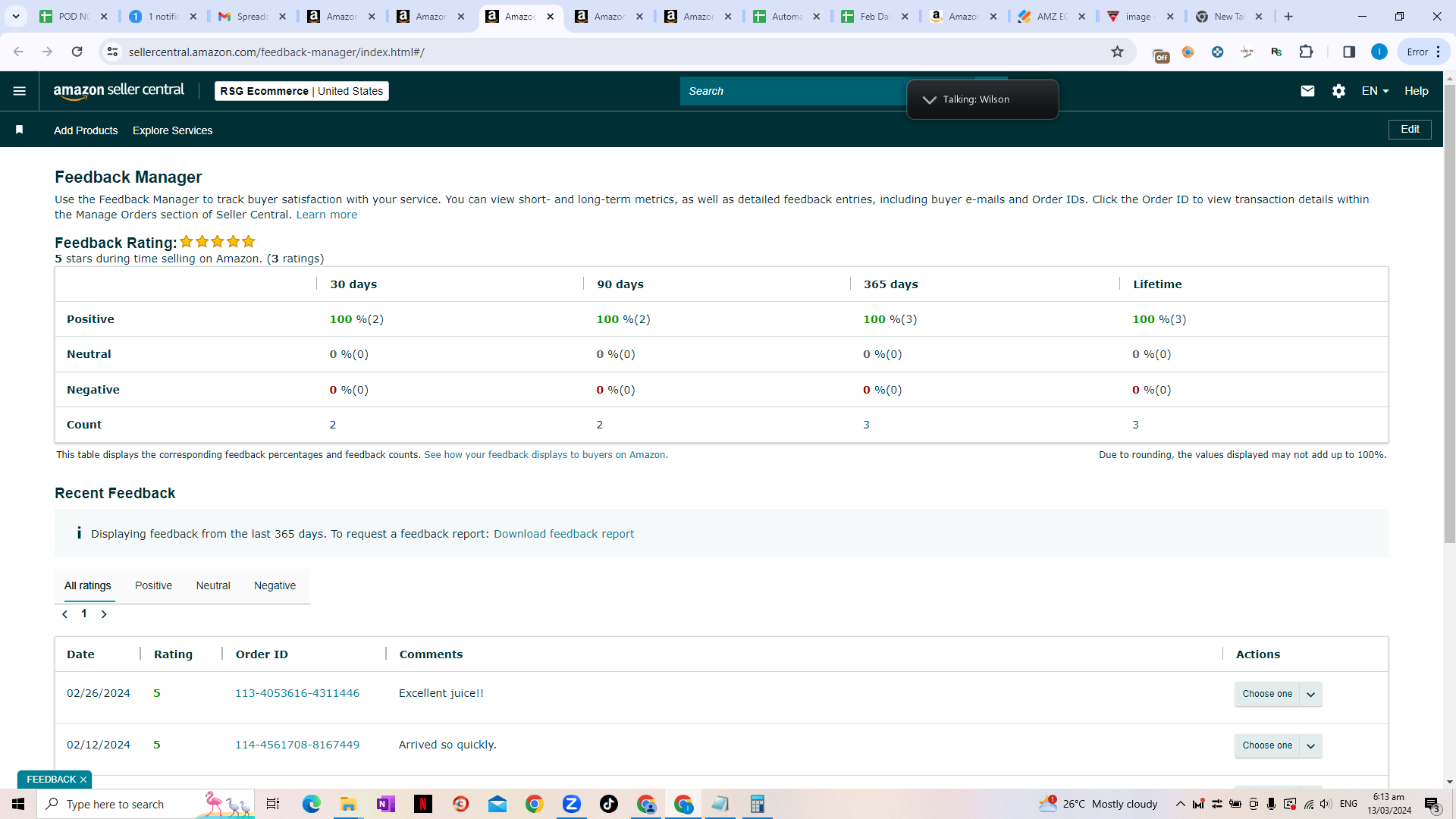The height and width of the screenshot is (819, 1456).
Task: Switch to the Feb Da spreadsheet tab
Action: [x=875, y=16]
